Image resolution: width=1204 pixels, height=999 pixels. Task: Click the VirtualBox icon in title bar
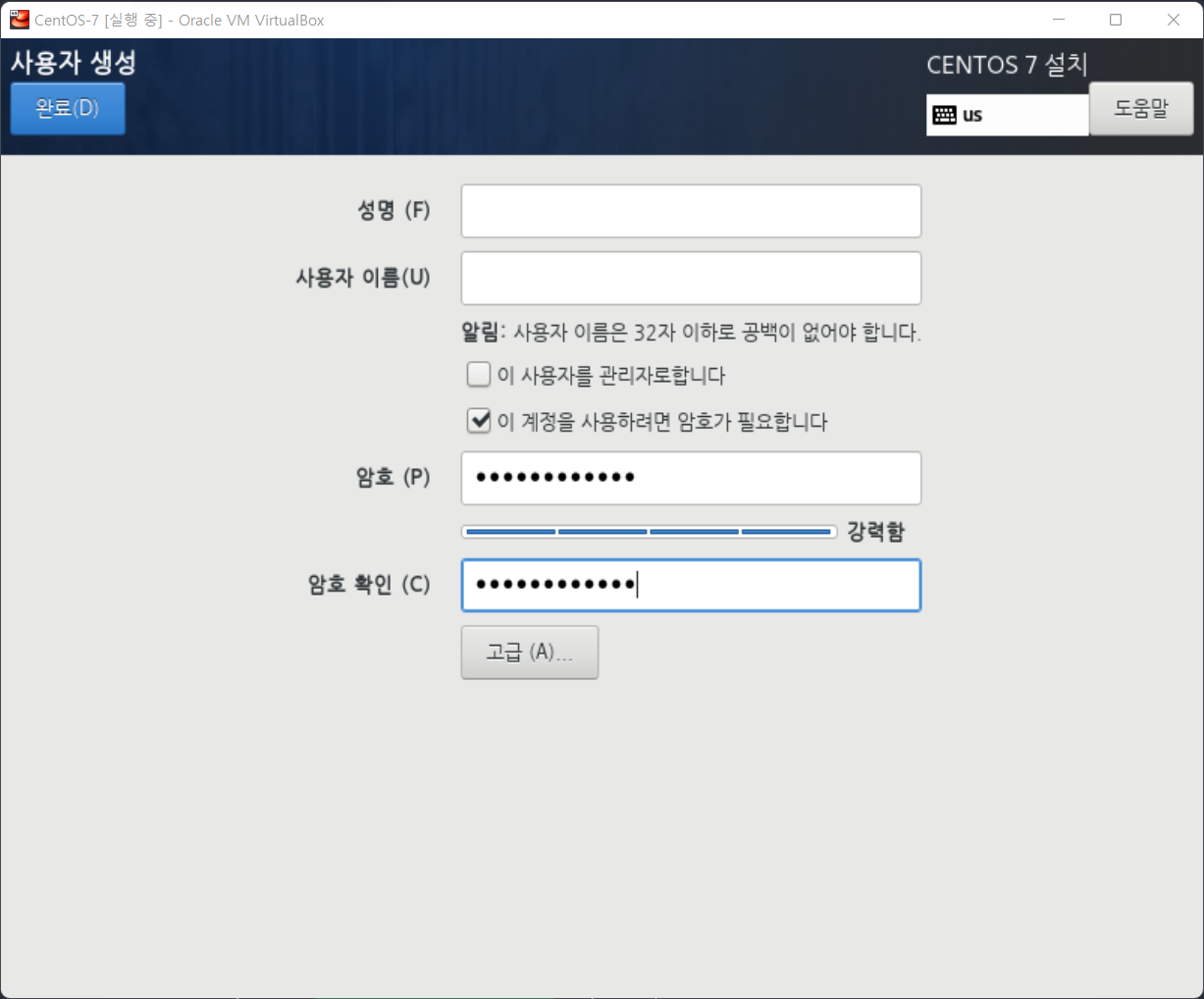[20, 20]
